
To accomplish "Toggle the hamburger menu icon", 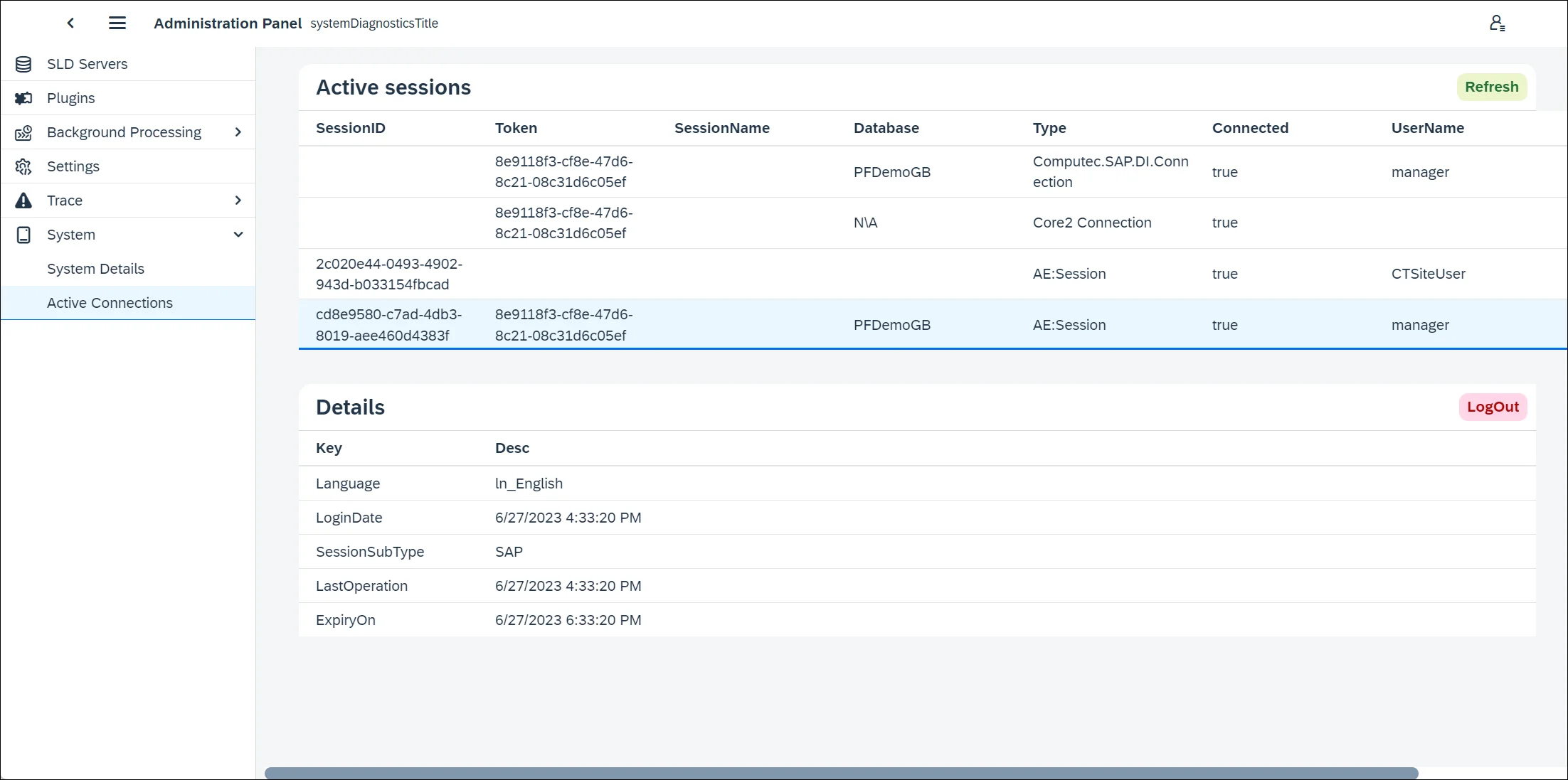I will pos(117,23).
